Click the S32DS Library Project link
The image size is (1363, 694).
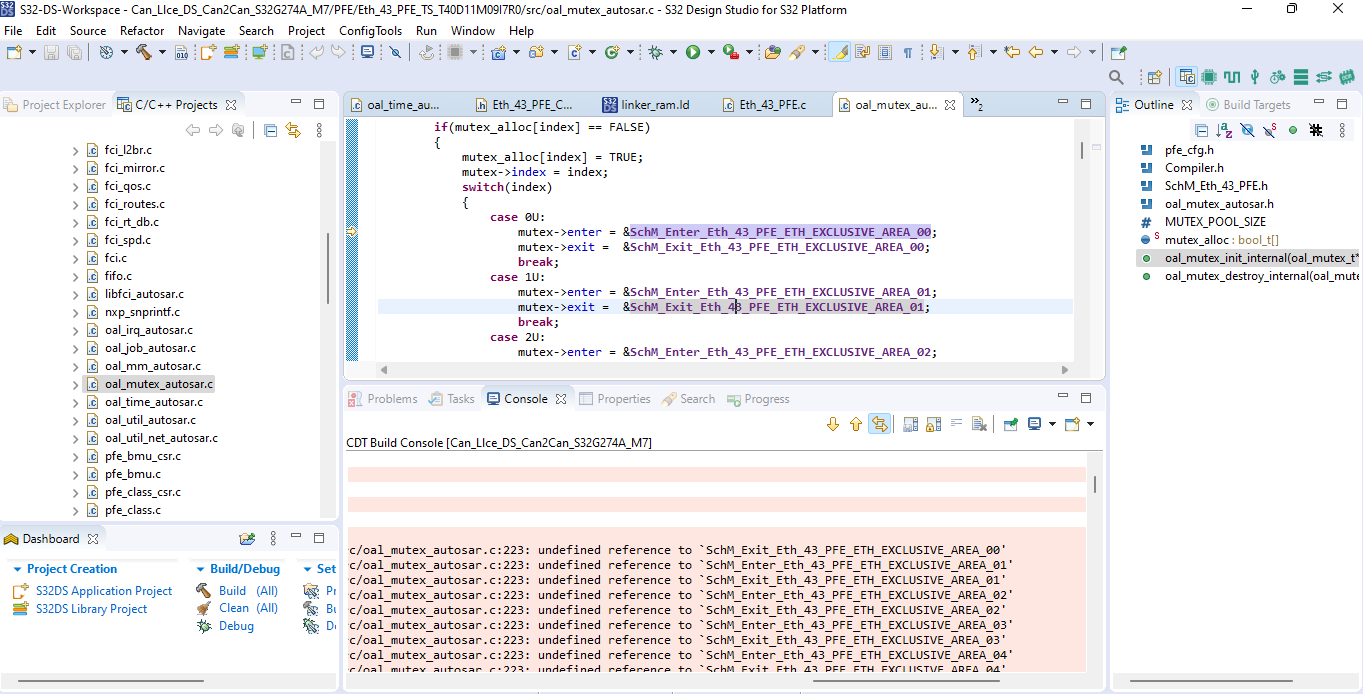point(91,609)
